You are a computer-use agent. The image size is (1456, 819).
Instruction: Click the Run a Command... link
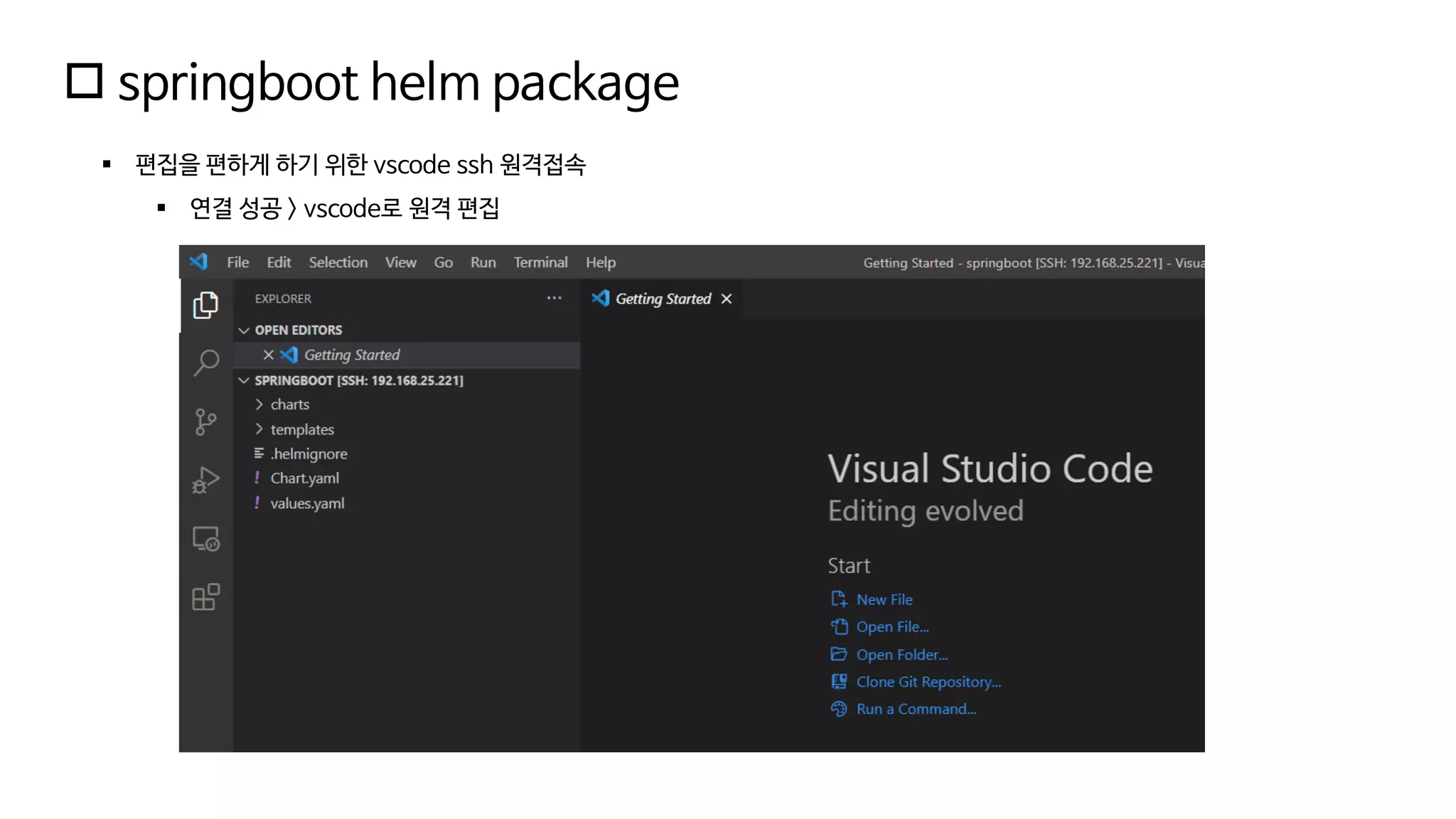(x=916, y=709)
